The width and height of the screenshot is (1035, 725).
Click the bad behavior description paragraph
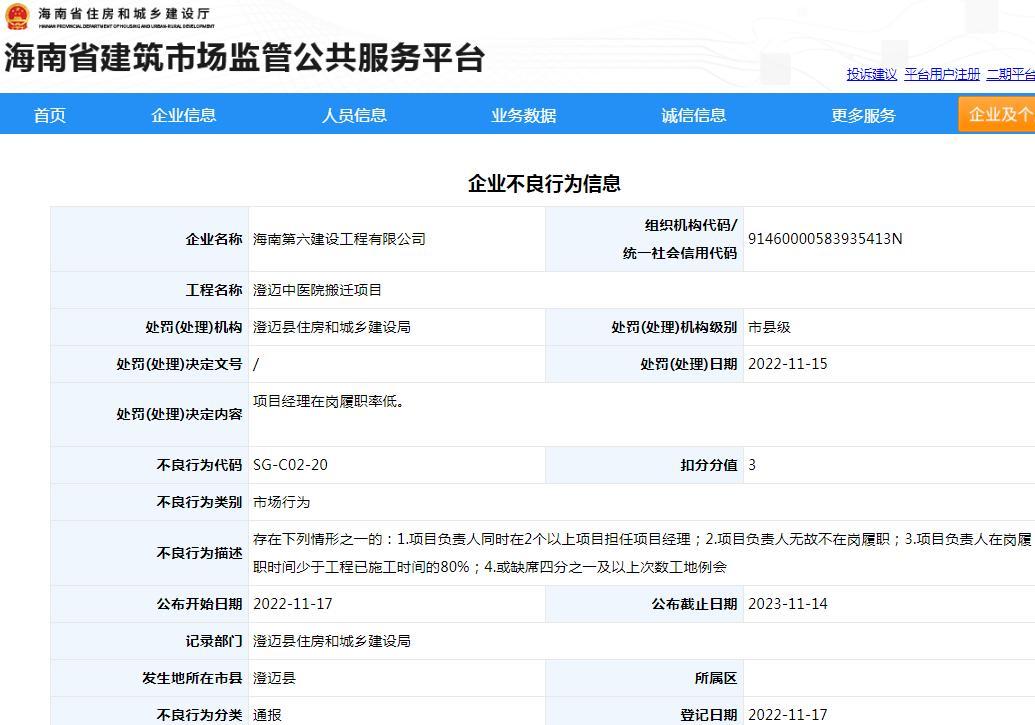(642, 553)
